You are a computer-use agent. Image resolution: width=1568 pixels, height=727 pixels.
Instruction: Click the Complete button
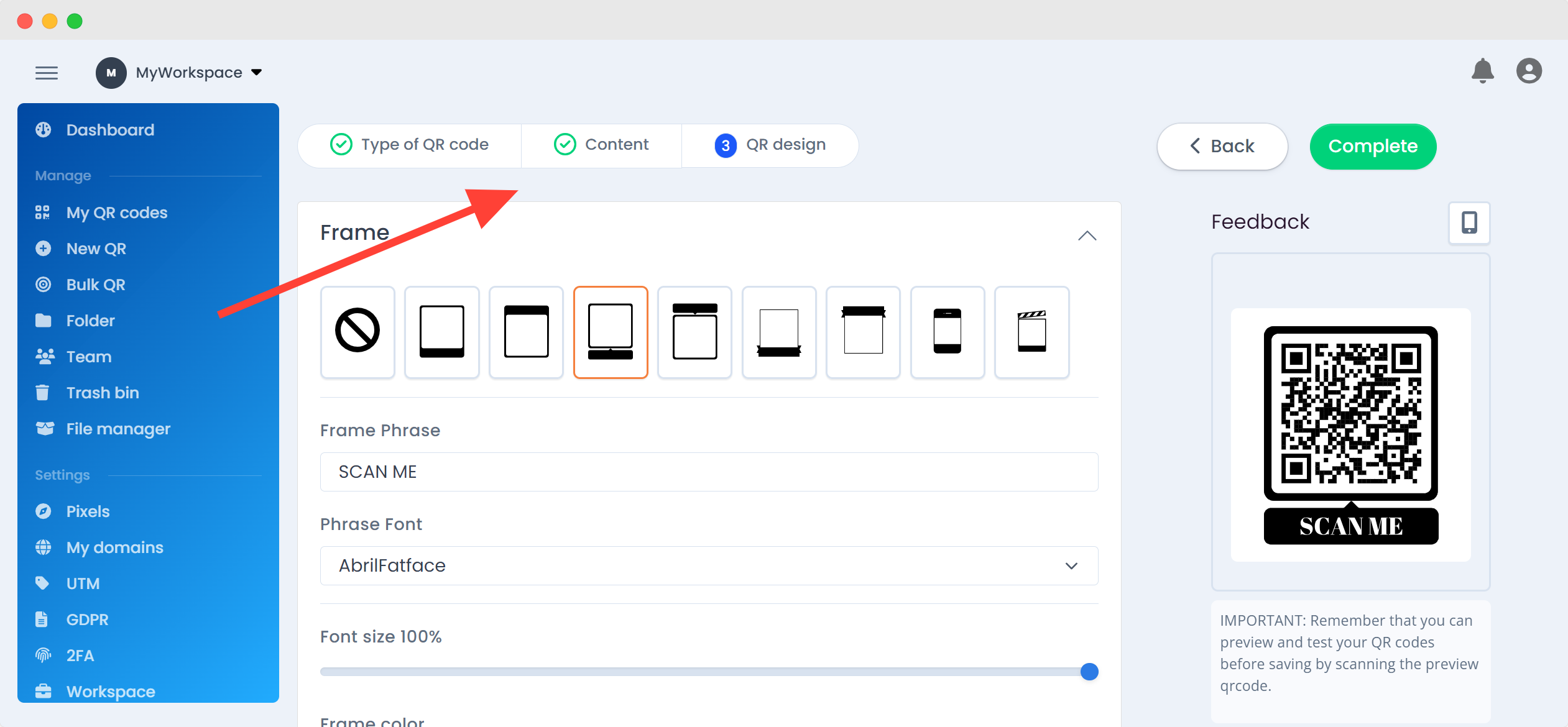coord(1373,146)
